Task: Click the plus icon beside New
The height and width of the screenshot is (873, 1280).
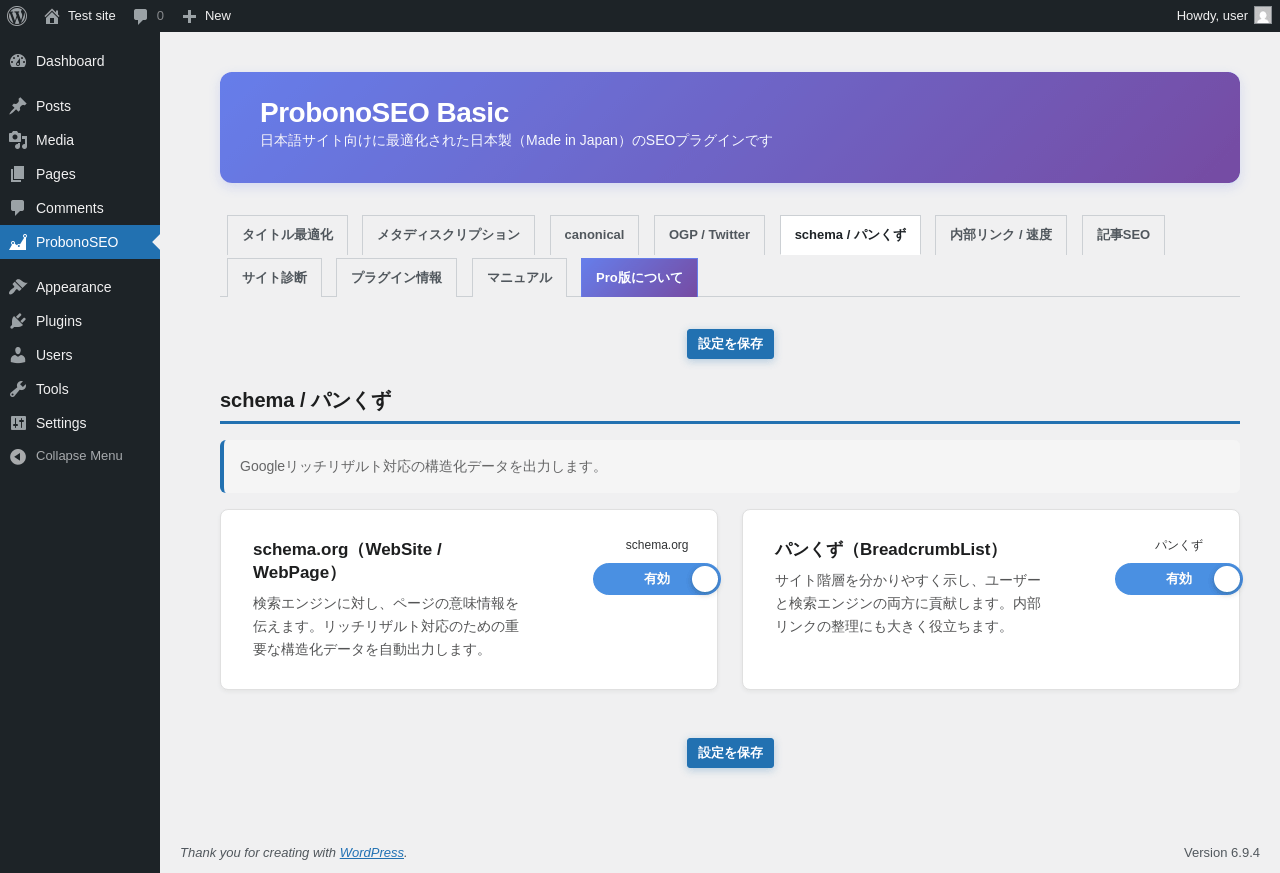Action: [x=189, y=16]
